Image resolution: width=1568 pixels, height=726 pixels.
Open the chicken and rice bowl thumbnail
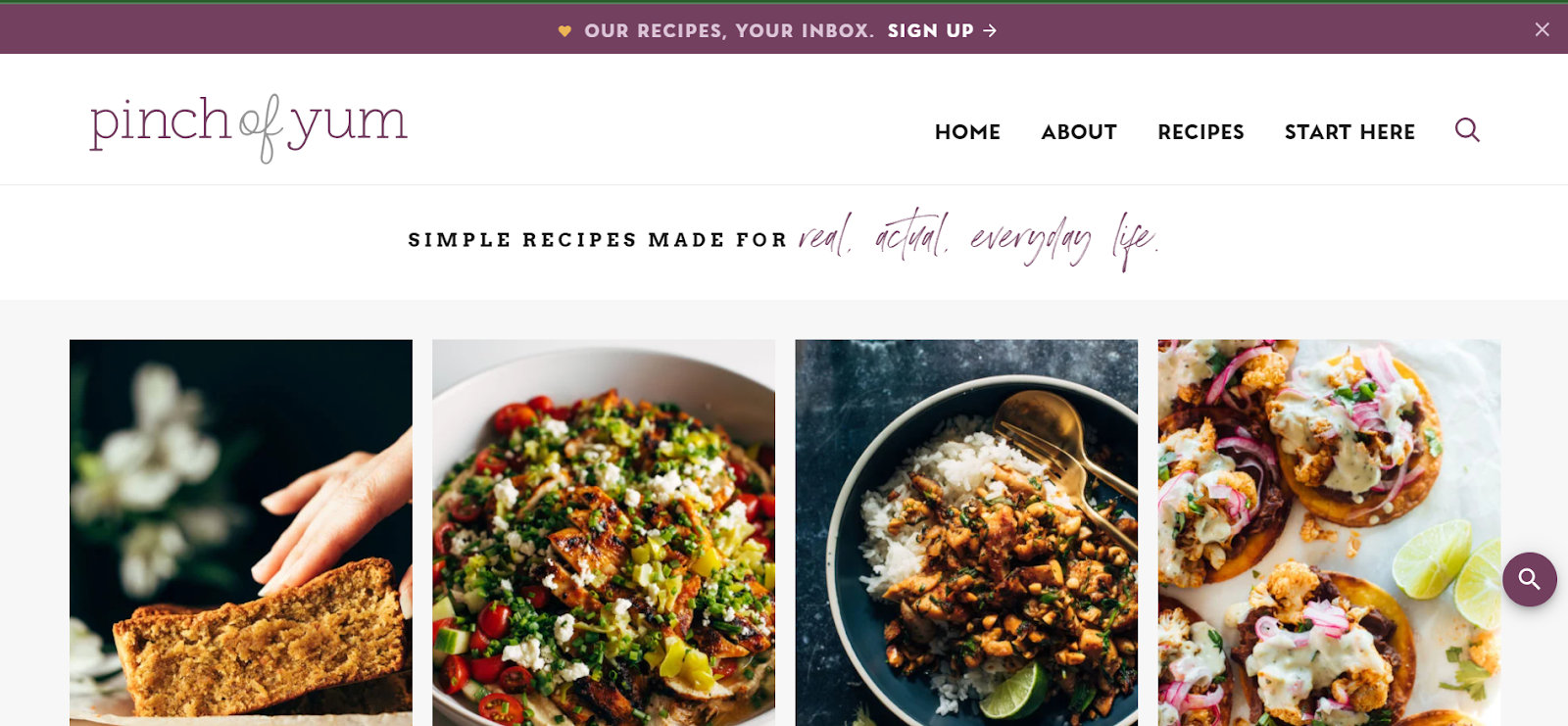(966, 533)
